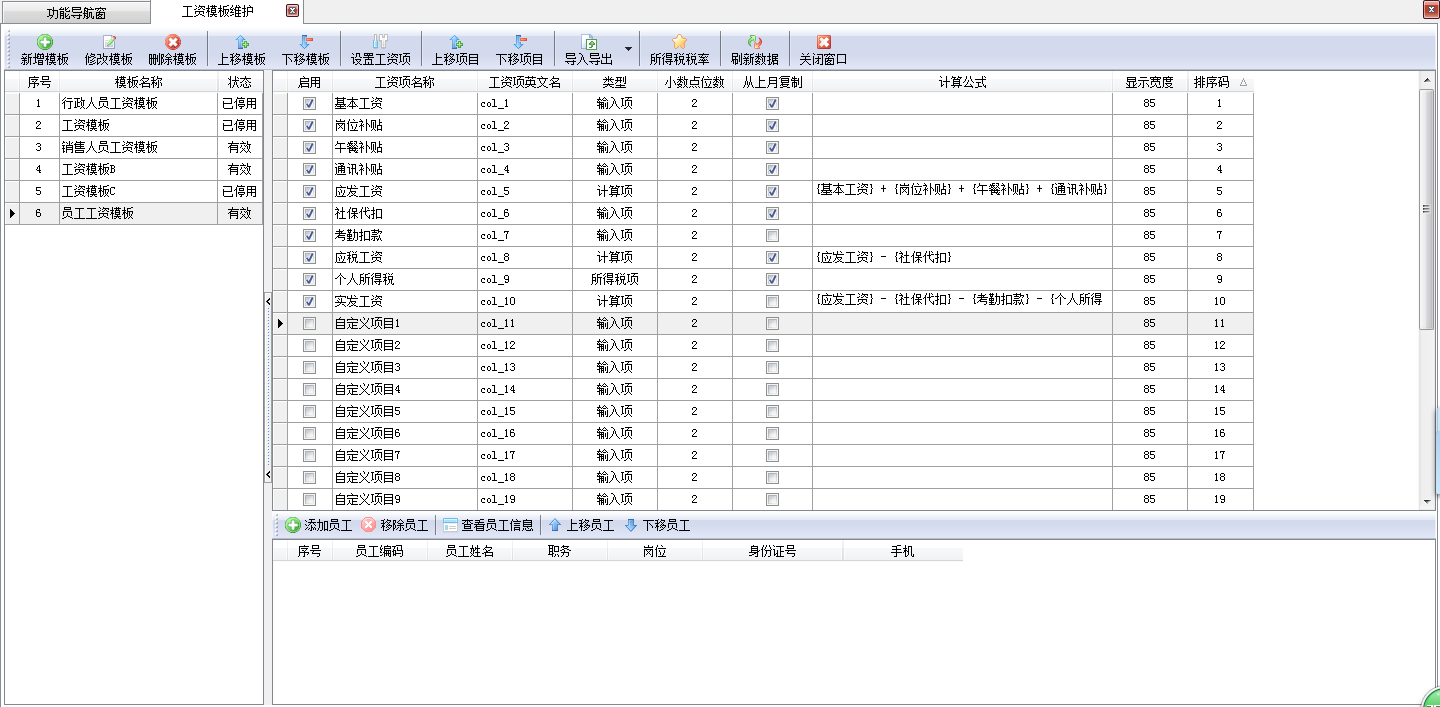Collapse left panel using the upper splitter arrow
The width and height of the screenshot is (1440, 707).
click(267, 300)
